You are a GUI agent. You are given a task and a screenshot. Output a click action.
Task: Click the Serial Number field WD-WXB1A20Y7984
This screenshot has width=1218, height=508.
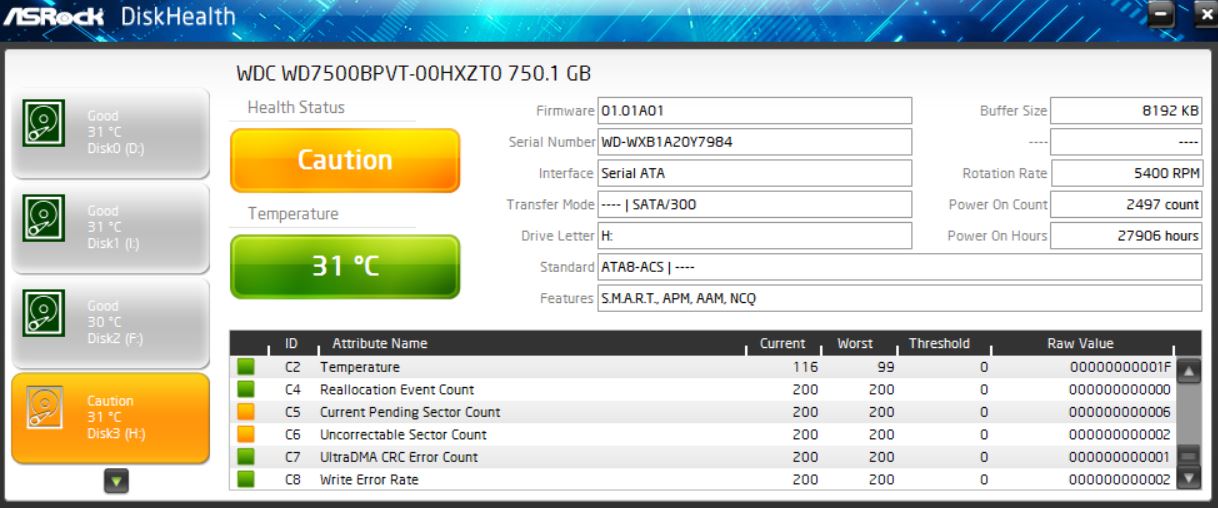pos(755,141)
